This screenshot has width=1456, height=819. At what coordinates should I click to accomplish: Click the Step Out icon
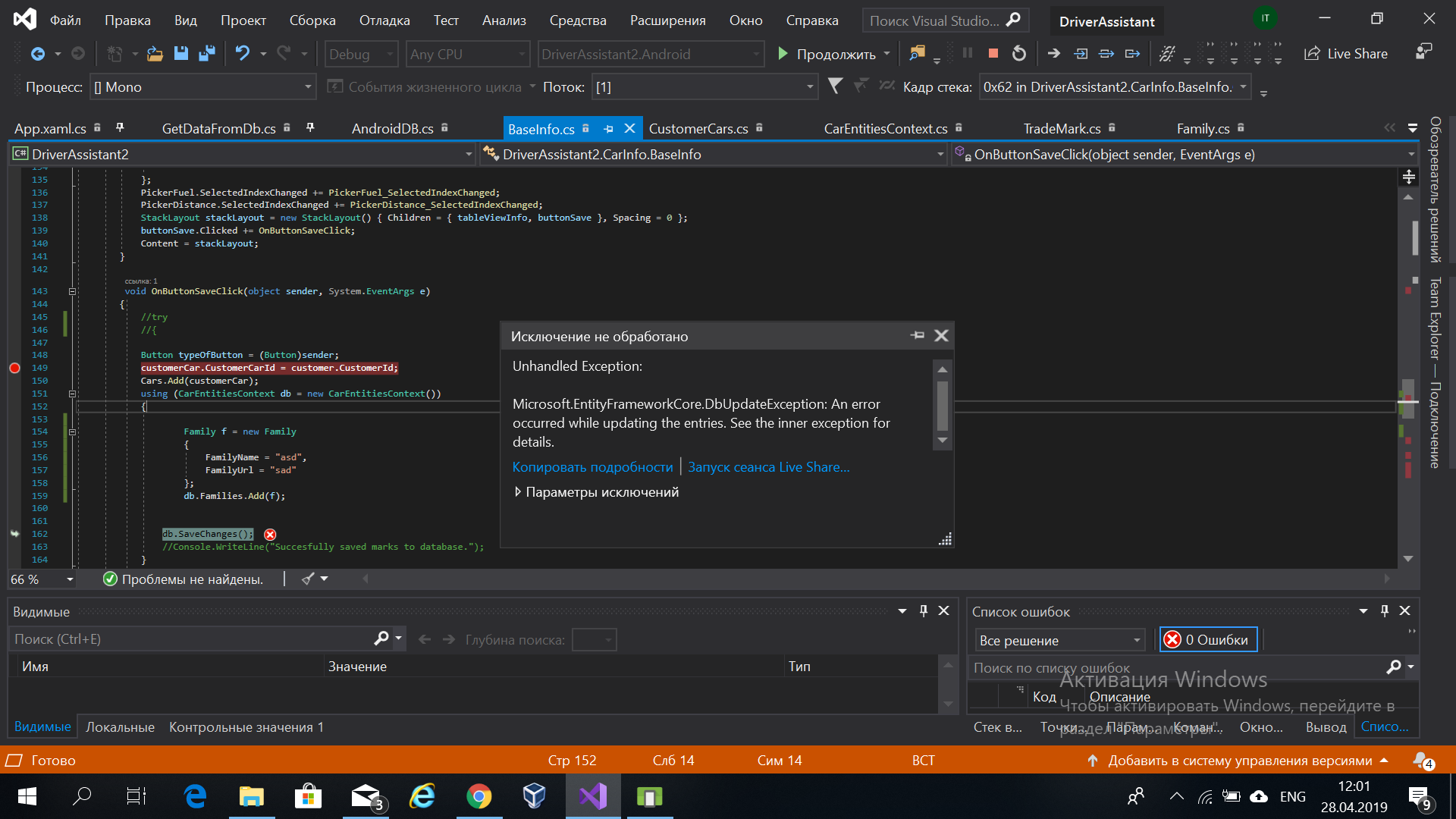point(1132,53)
